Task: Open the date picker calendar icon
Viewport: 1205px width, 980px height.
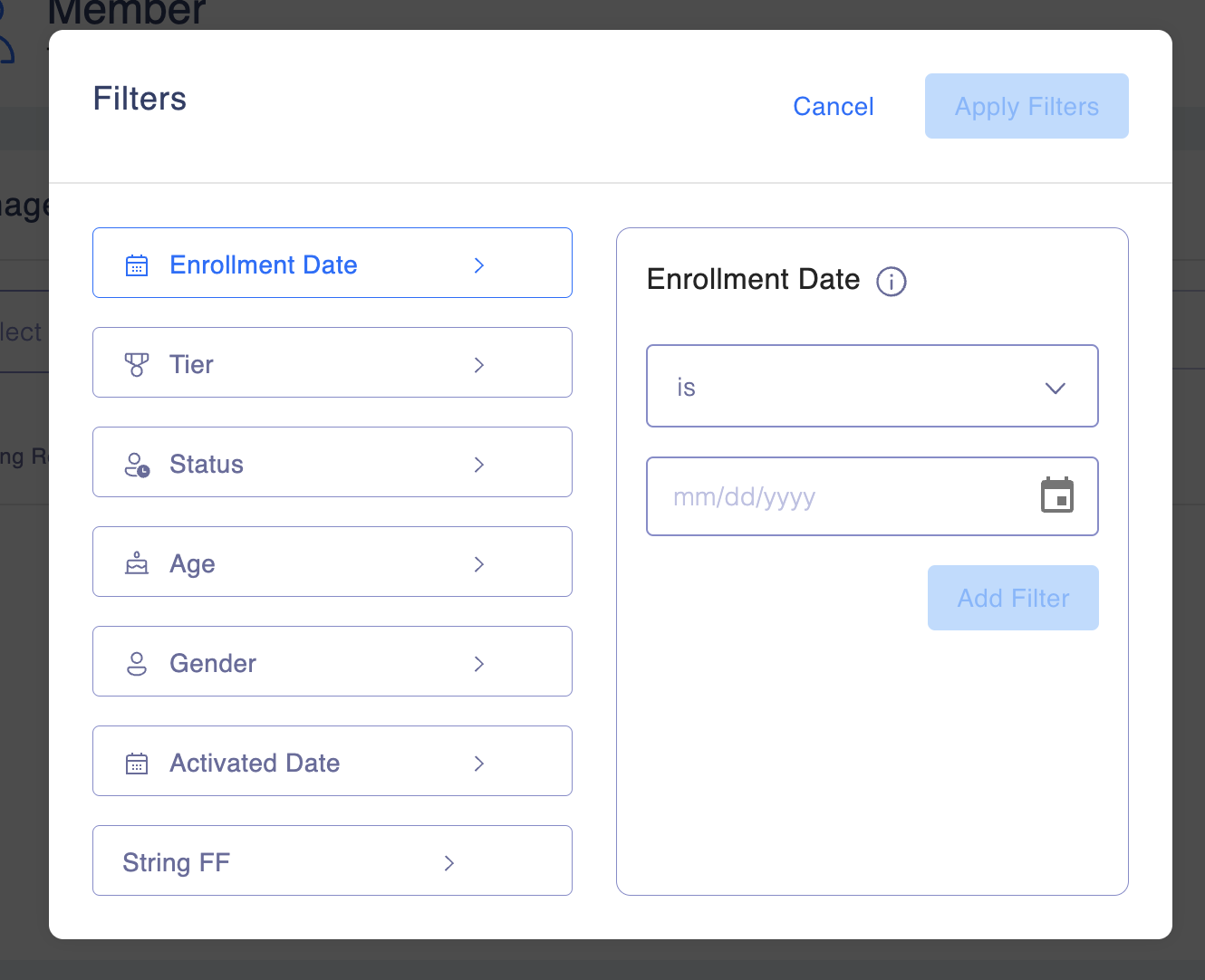Action: coord(1056,495)
